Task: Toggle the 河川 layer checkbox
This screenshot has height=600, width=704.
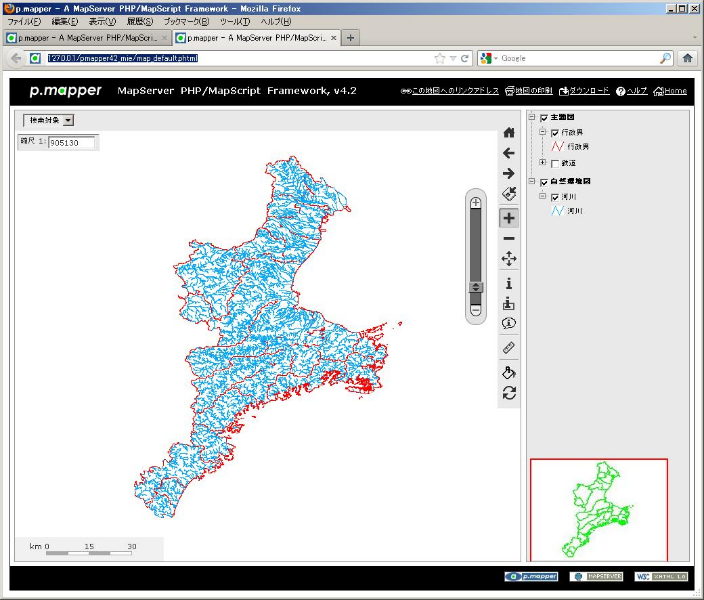Action: [x=555, y=197]
